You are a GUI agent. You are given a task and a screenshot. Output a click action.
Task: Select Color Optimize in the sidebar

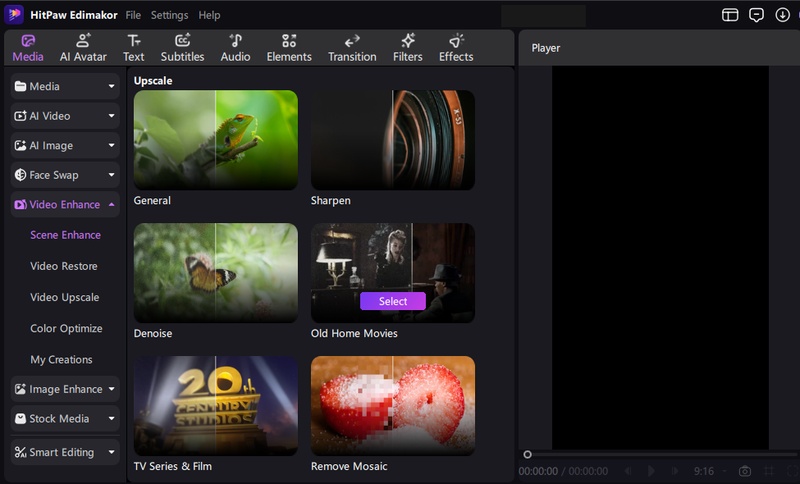(x=66, y=328)
